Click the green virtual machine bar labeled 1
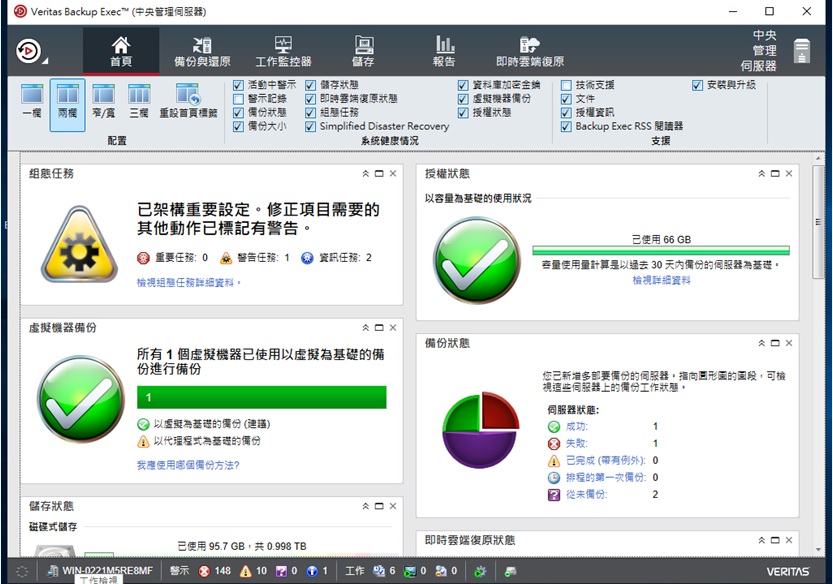The image size is (833, 584). 261,397
